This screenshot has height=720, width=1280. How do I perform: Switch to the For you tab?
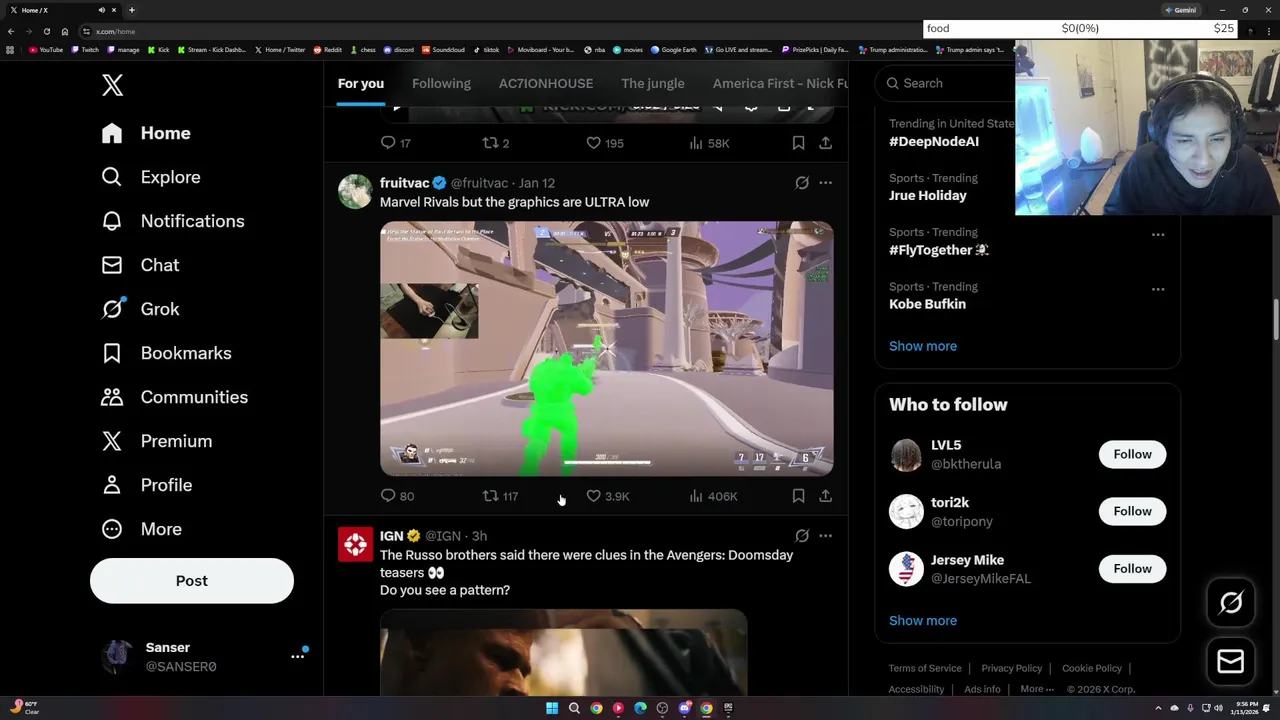point(361,83)
